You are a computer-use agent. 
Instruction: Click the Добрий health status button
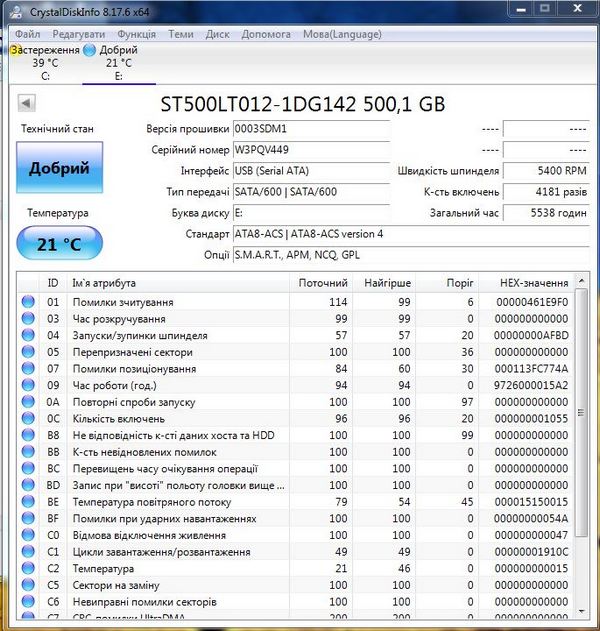click(x=59, y=168)
